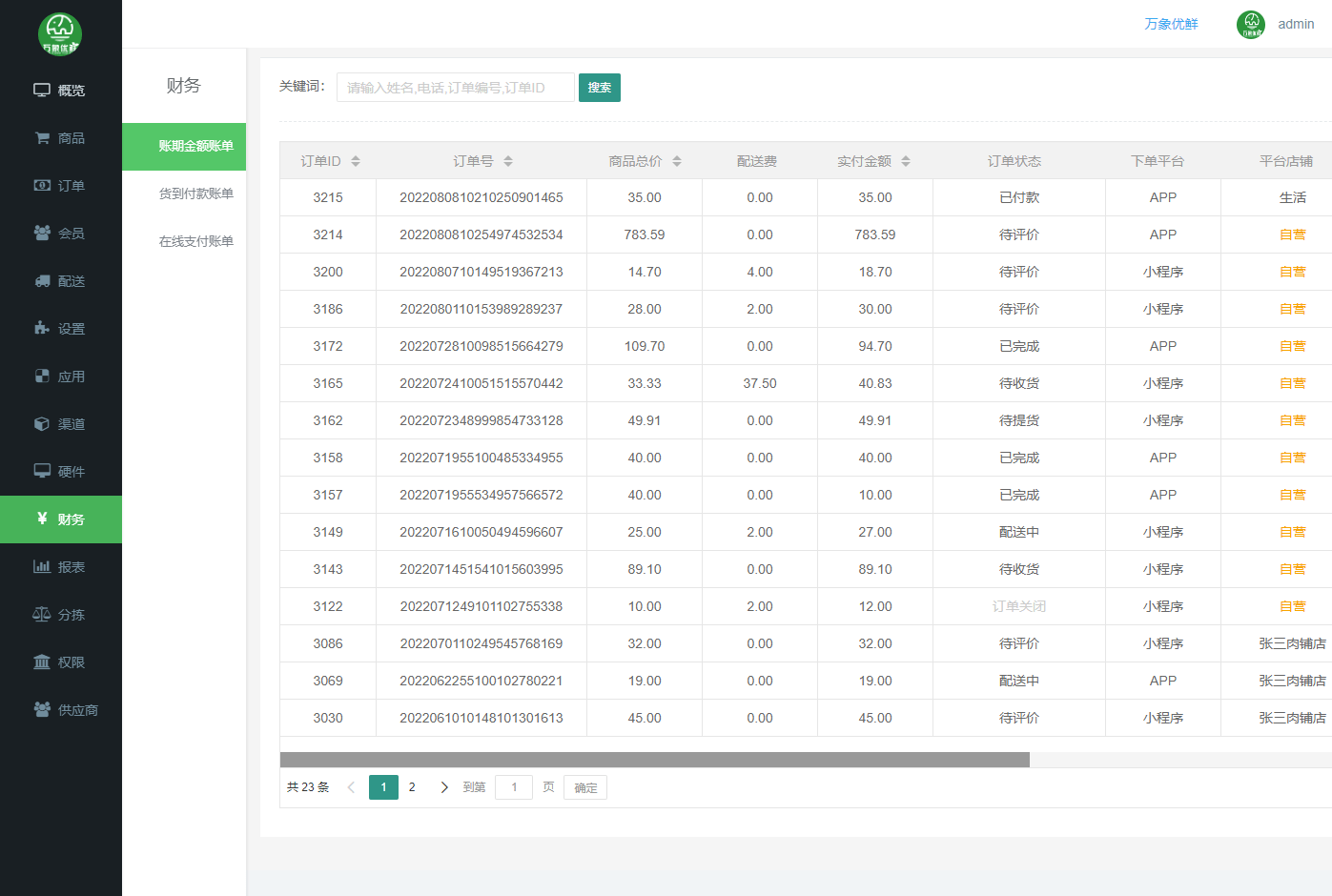Switch to 货到付款账单 tab
The image size is (1332, 896).
click(195, 193)
